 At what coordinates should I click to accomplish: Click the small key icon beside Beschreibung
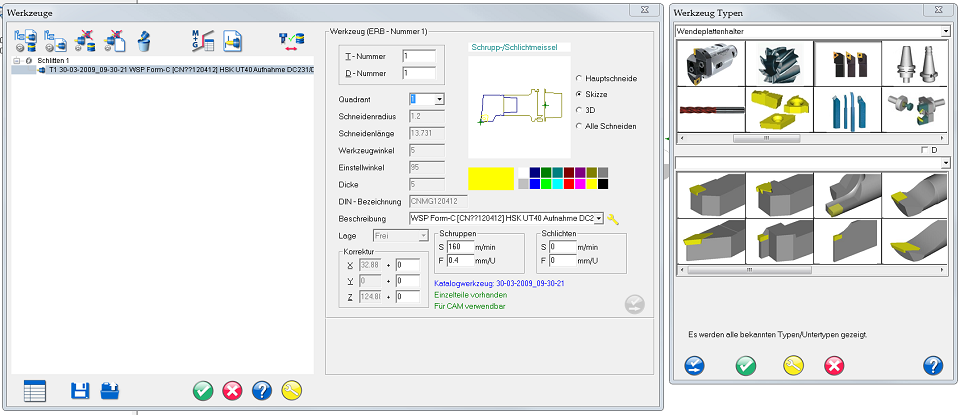point(613,218)
